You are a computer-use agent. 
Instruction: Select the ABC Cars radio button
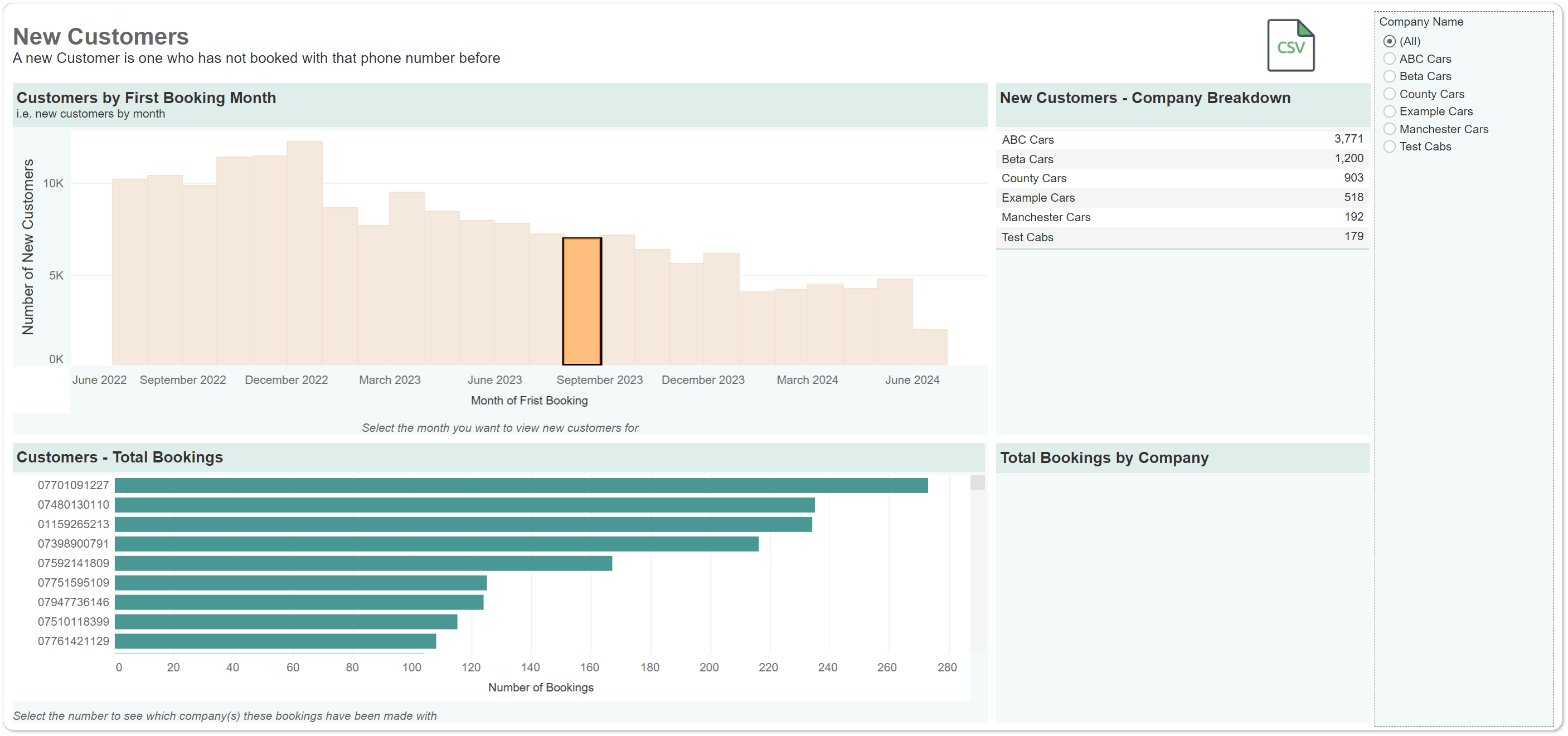tap(1390, 59)
